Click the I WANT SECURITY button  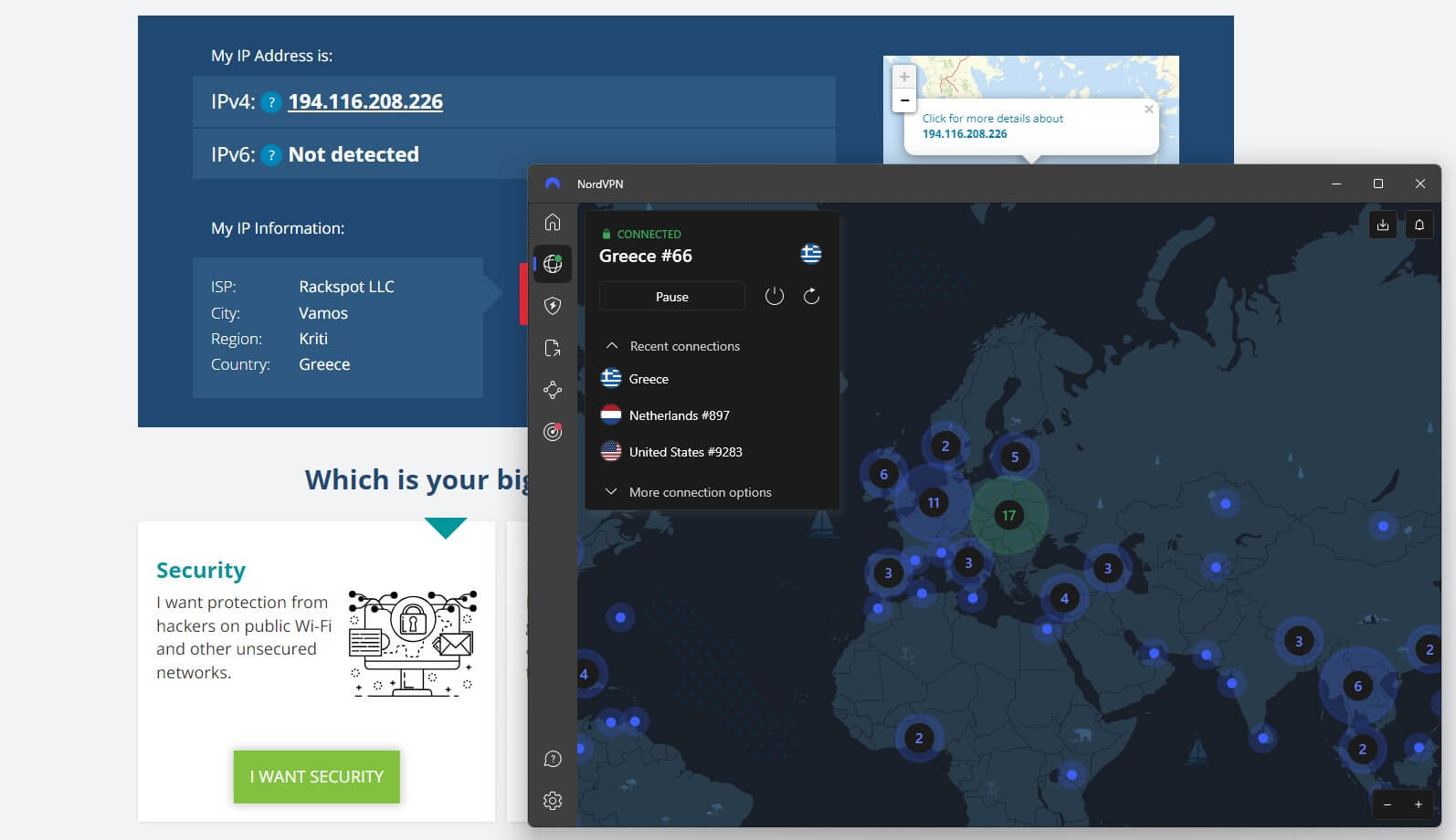click(317, 777)
